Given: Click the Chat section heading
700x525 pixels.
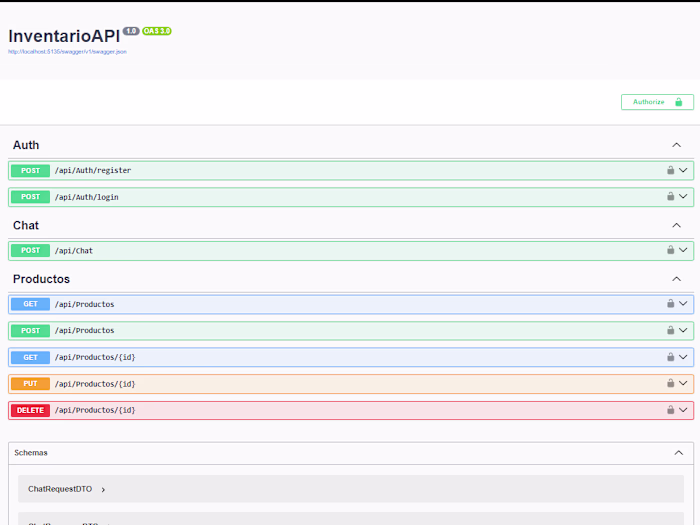Looking at the screenshot, I should 26,225.
